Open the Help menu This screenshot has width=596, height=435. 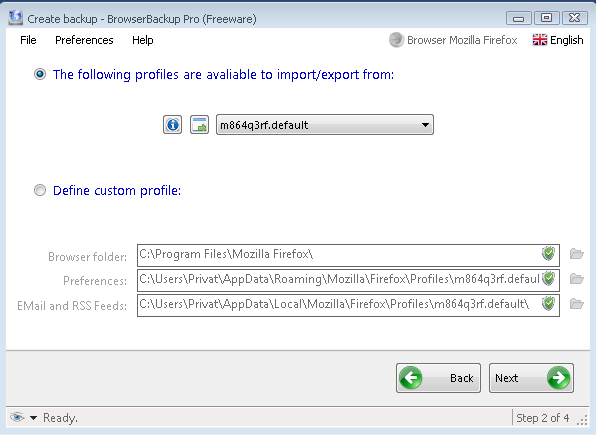pyautogui.click(x=143, y=40)
